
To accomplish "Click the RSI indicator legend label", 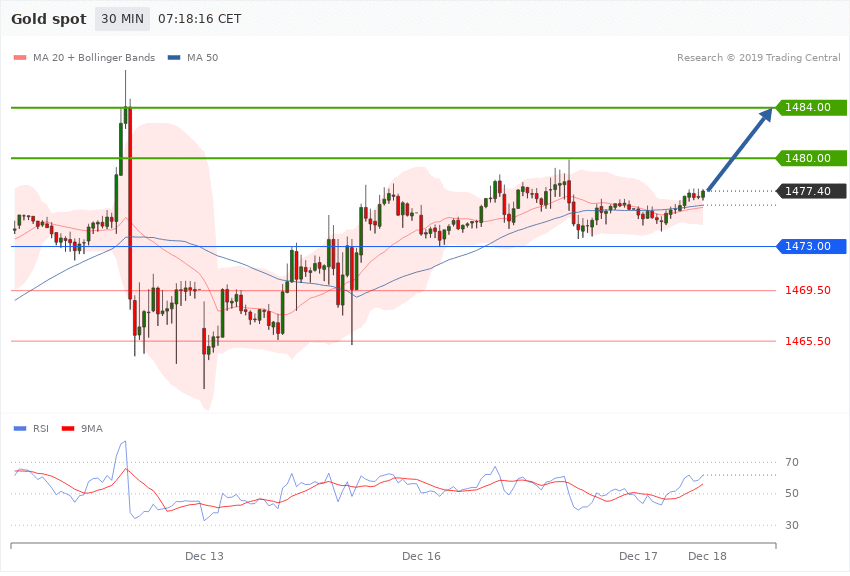I will (x=41, y=429).
